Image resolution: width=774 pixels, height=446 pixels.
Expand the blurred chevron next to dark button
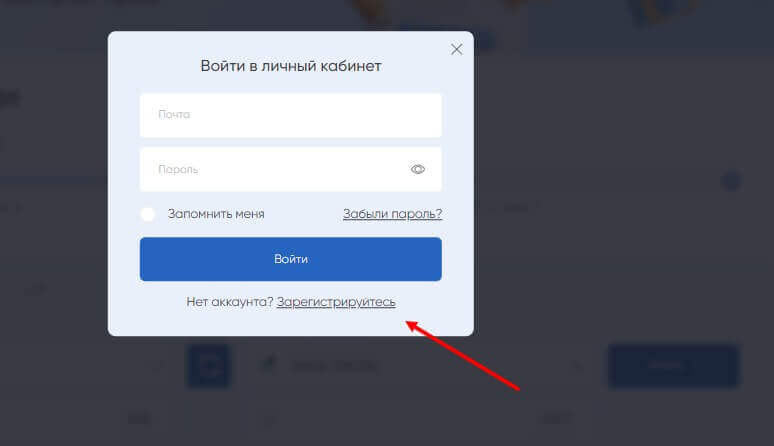(577, 366)
